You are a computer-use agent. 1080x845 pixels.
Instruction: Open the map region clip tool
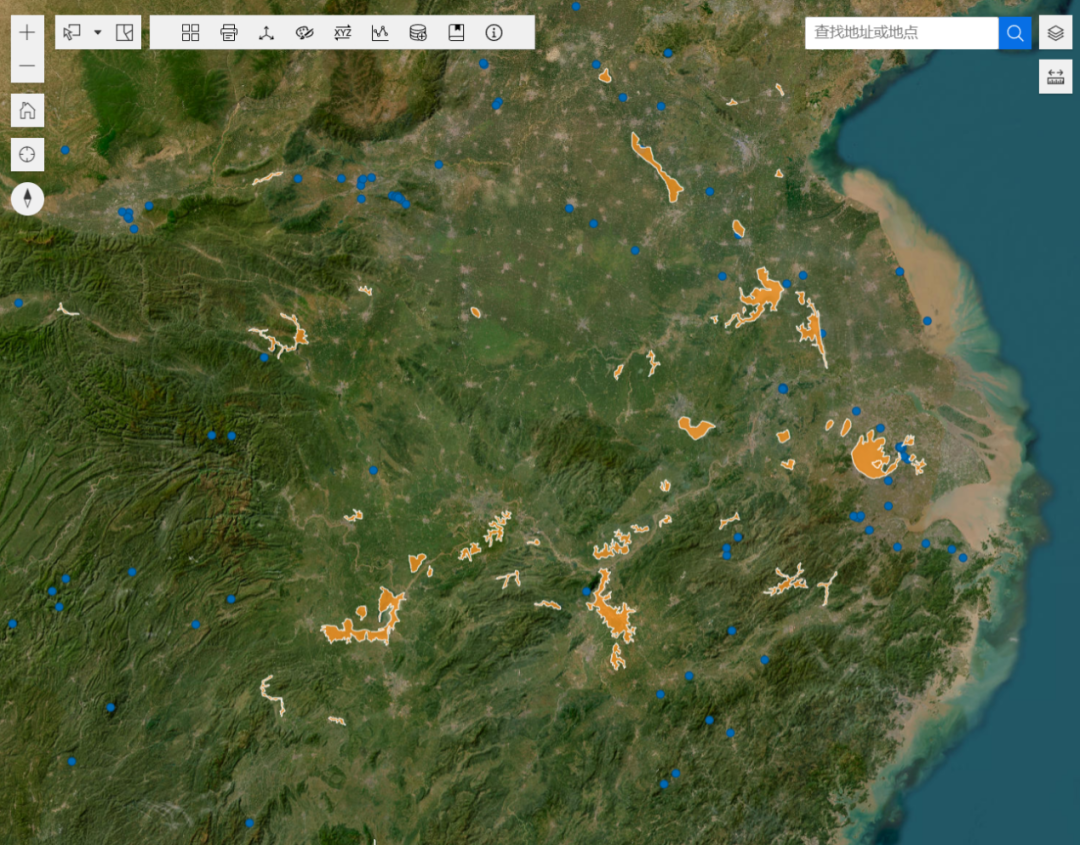click(125, 32)
